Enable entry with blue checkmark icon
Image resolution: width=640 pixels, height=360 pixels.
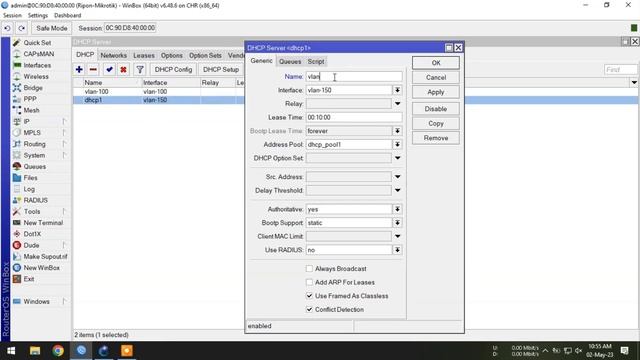click(109, 69)
